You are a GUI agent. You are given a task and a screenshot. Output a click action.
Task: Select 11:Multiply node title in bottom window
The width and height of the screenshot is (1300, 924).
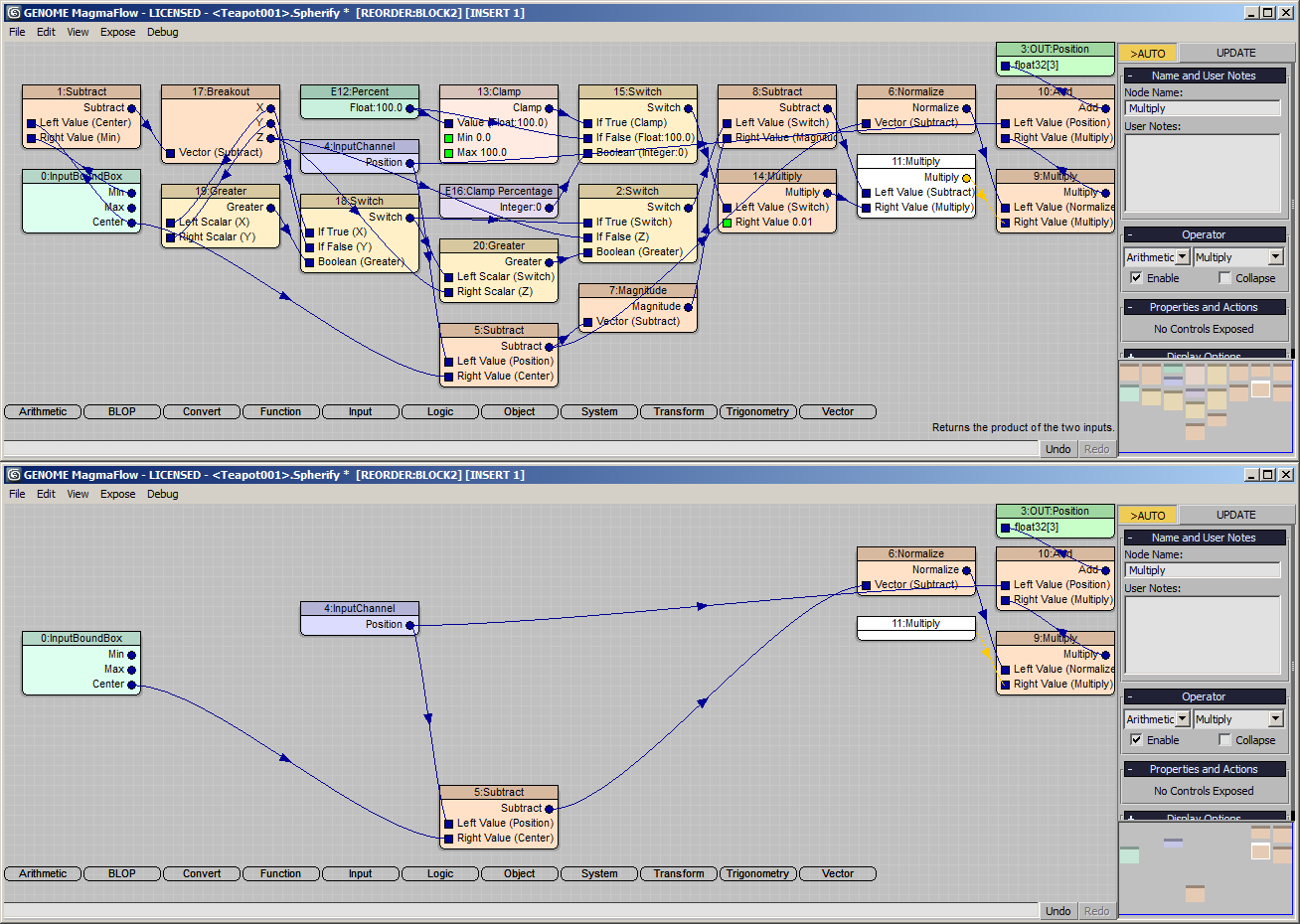(x=916, y=624)
